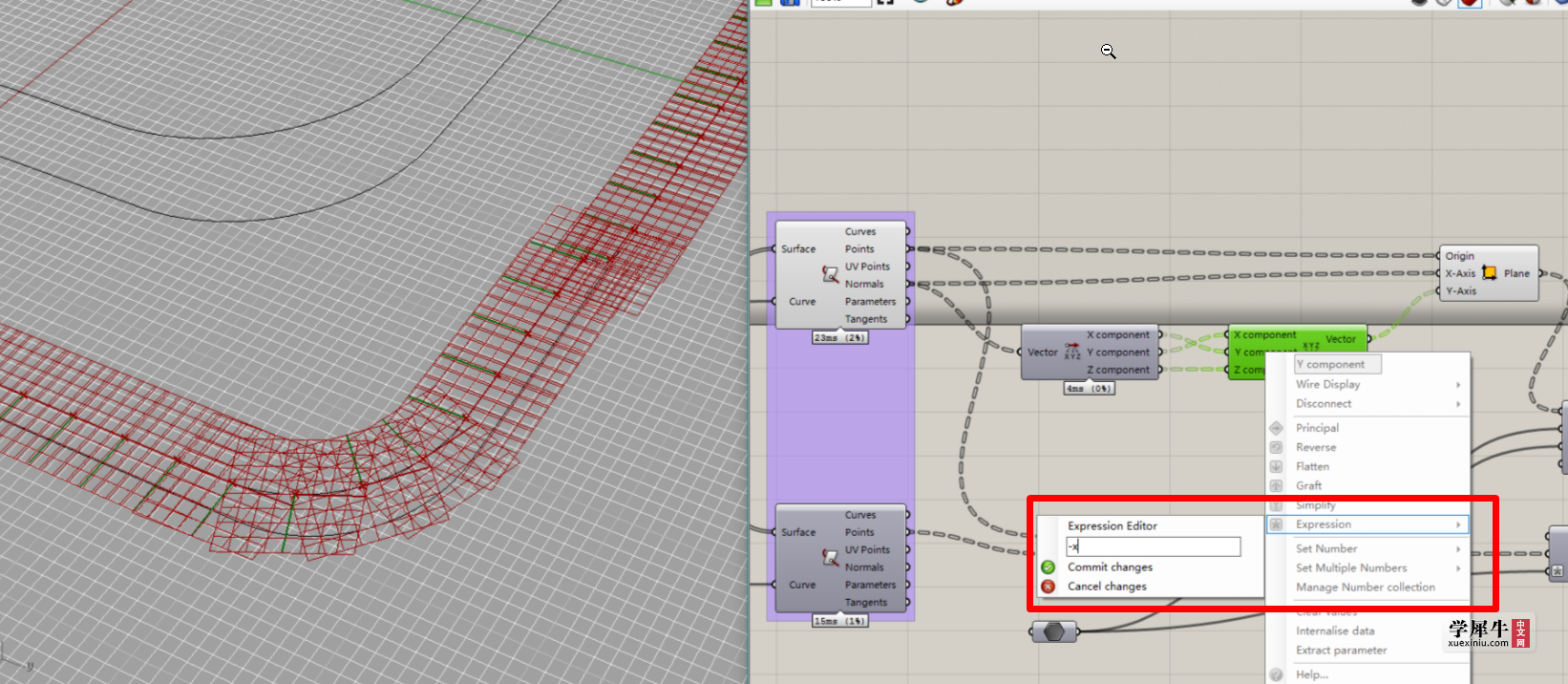This screenshot has height=684, width=1568.
Task: Click the green Commit changes checkmark icon
Action: tap(1048, 567)
